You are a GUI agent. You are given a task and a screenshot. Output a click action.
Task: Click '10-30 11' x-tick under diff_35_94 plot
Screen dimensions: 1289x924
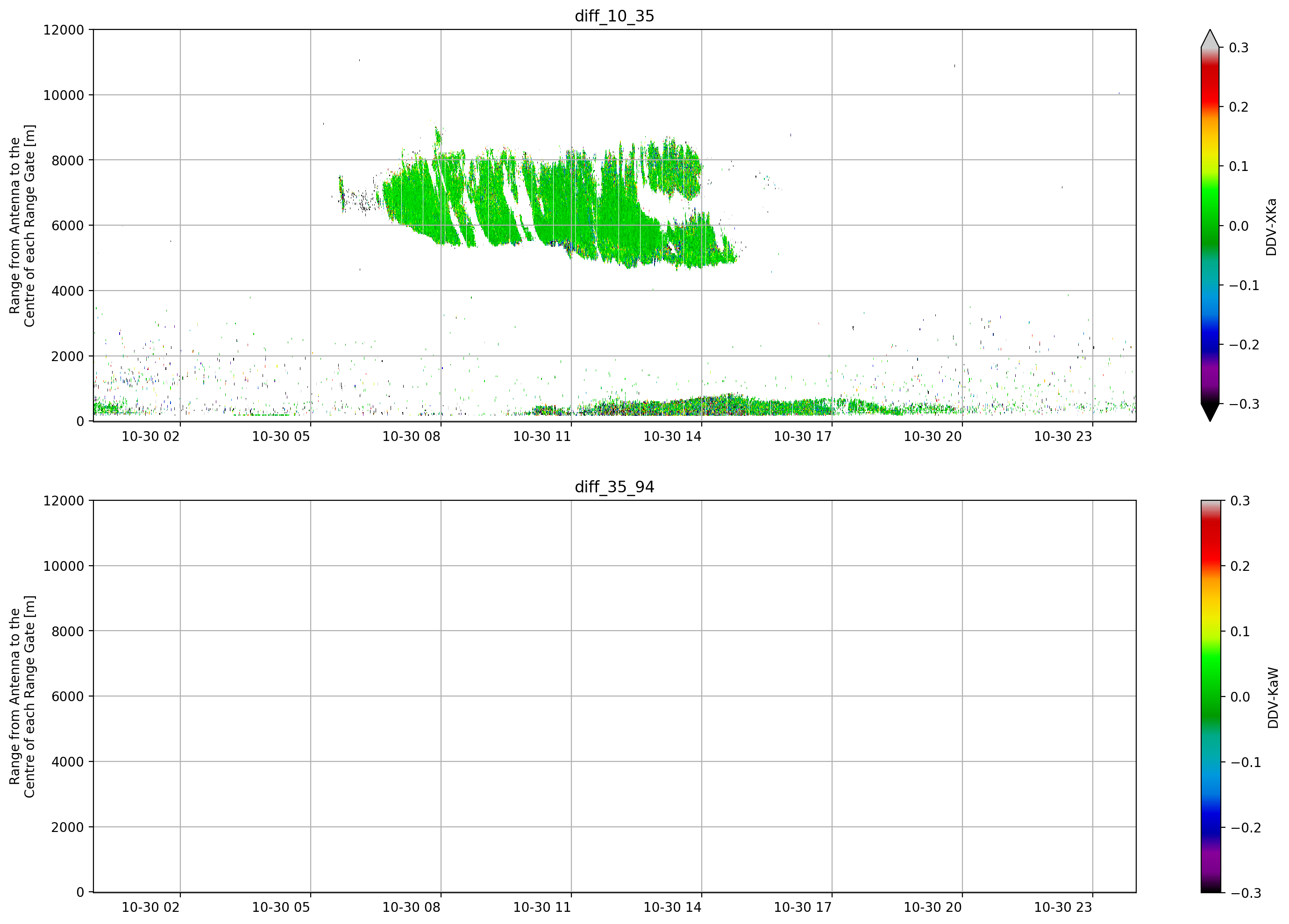[541, 908]
